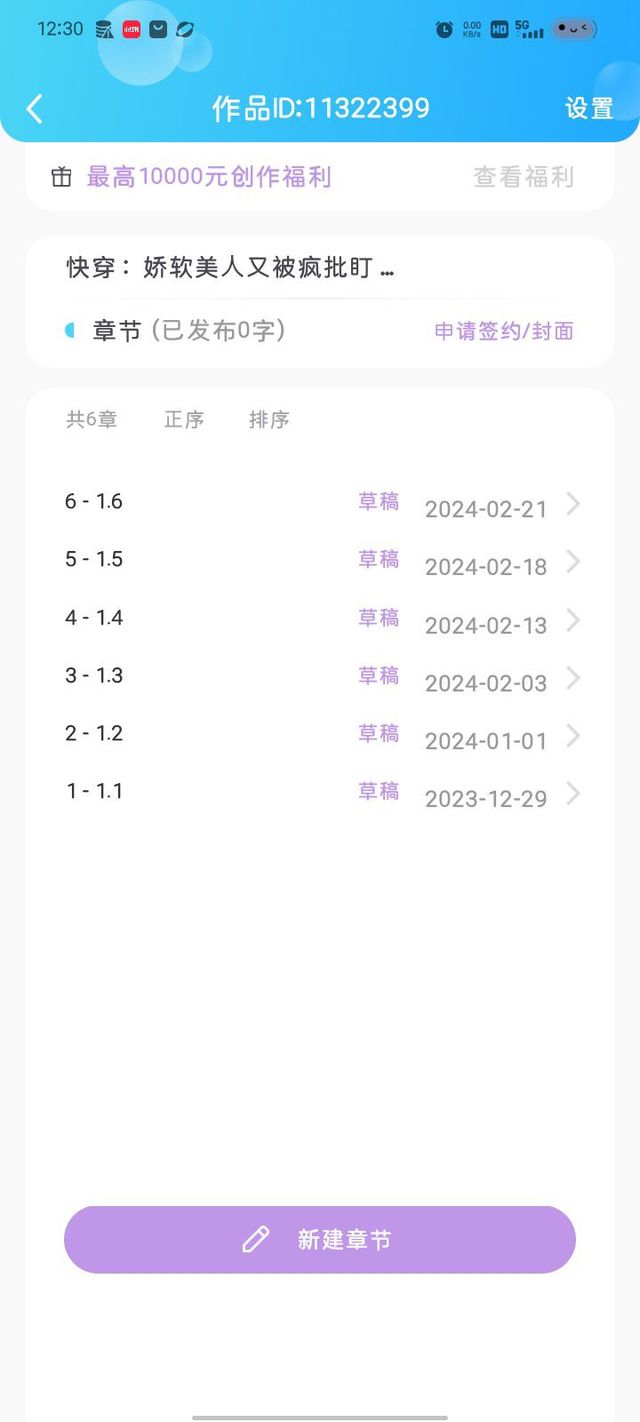The width and height of the screenshot is (640, 1422).
Task: Open 查看福利 link
Action: [x=524, y=177]
